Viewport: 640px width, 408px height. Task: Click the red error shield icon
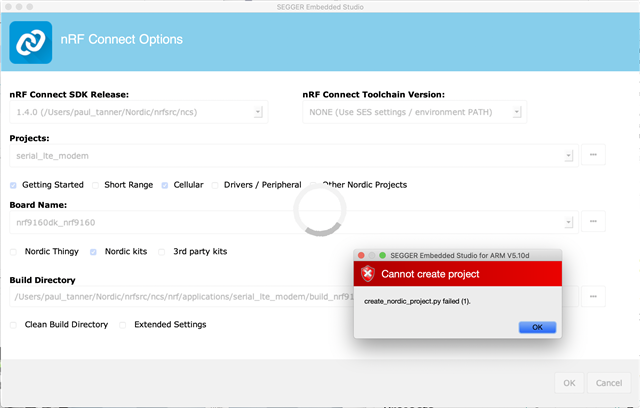[x=368, y=273]
